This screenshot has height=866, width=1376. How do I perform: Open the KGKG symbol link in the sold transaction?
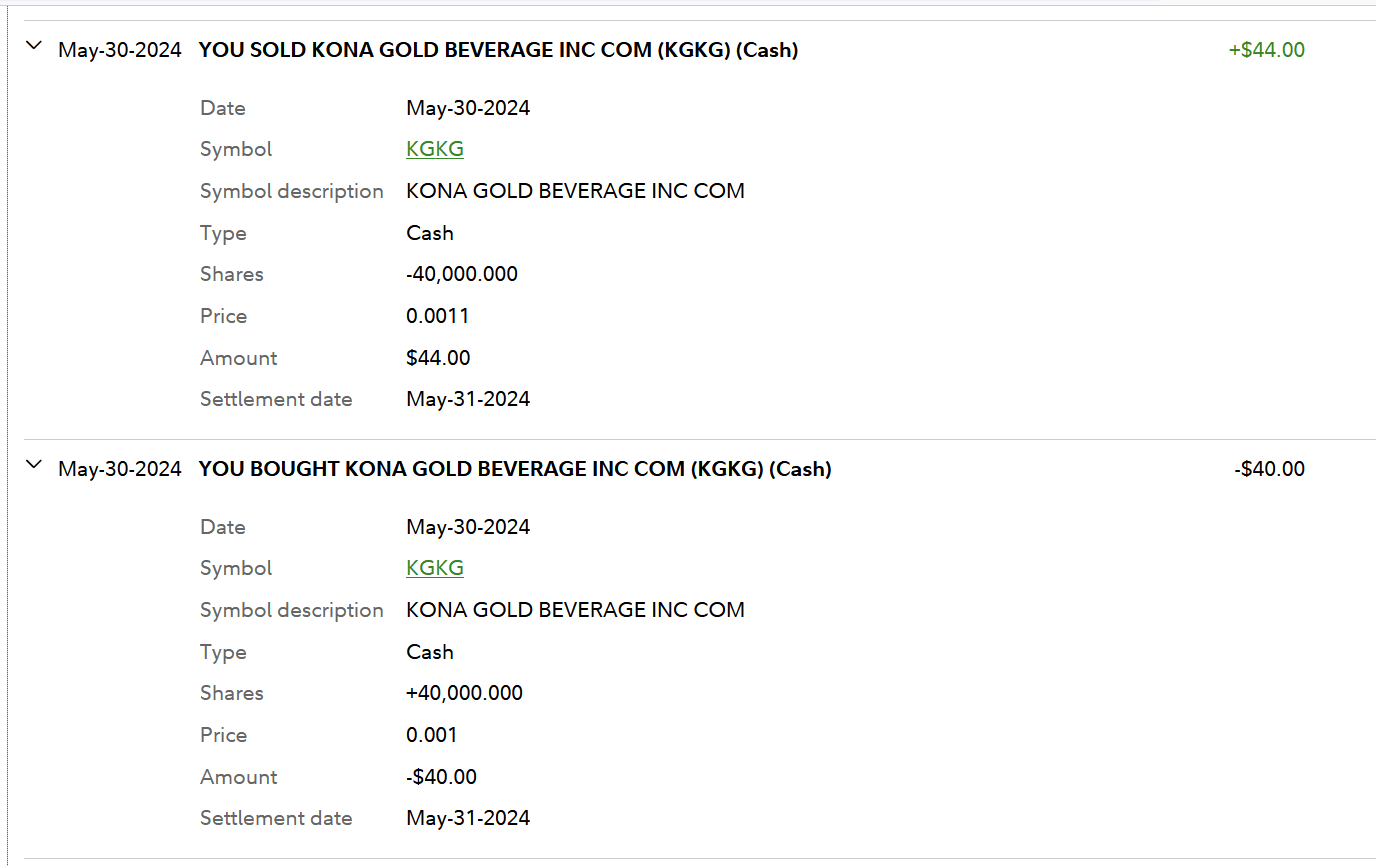point(434,149)
